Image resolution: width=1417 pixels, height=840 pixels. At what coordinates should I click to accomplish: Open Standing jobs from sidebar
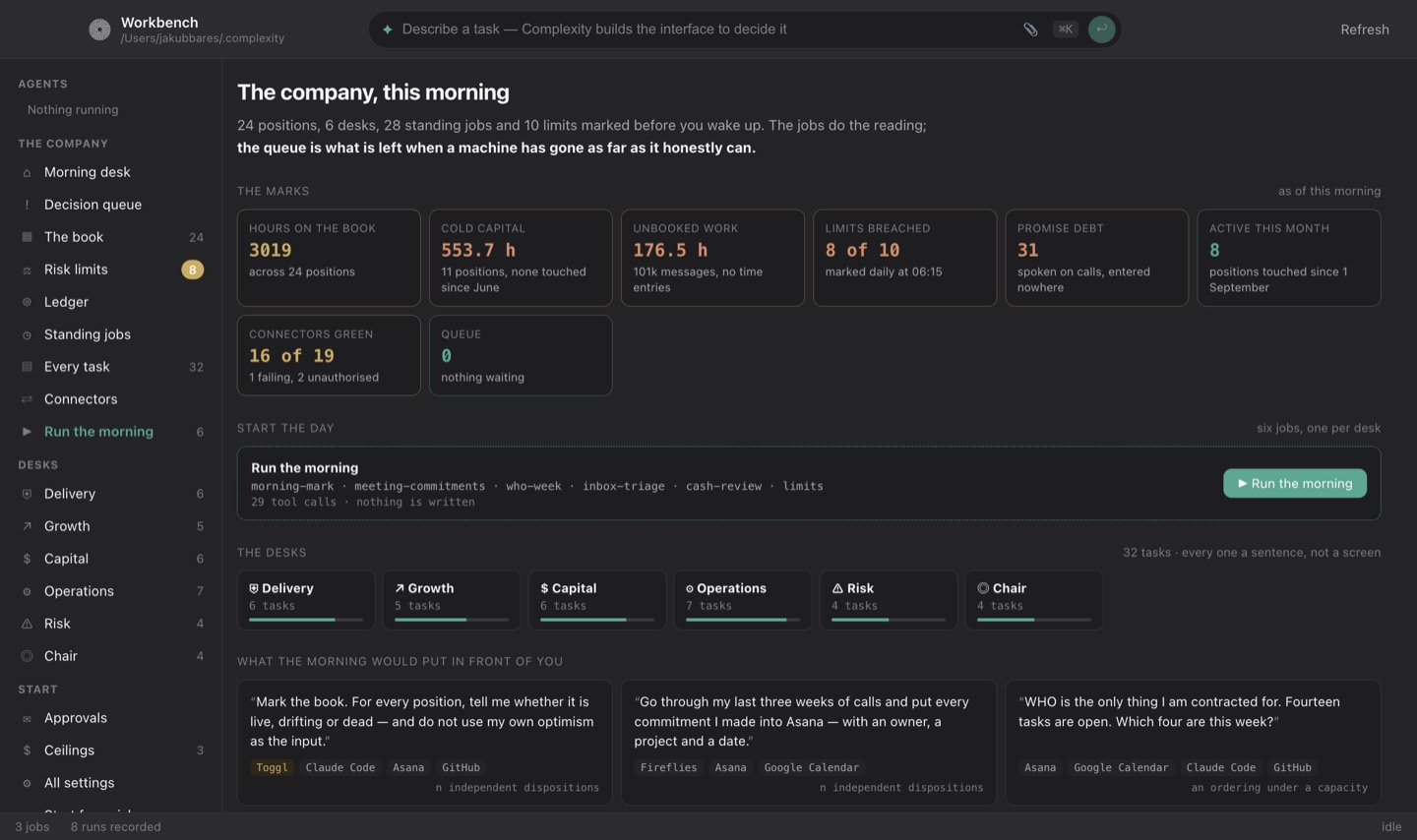(111, 334)
